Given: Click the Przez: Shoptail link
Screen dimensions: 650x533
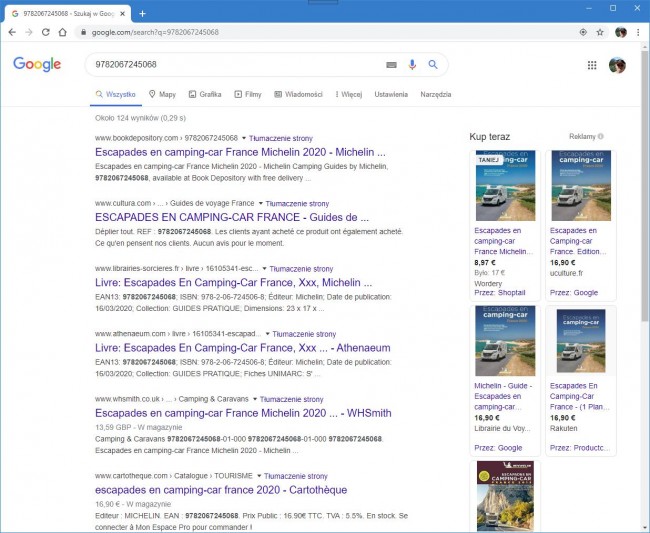Looking at the screenshot, I should click(x=500, y=293).
